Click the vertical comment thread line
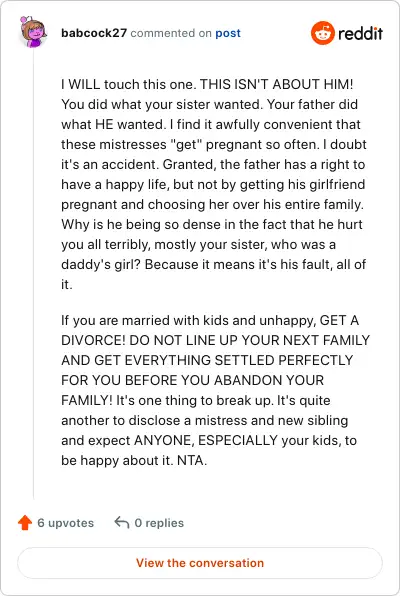The width and height of the screenshot is (400, 596). [x=33, y=274]
